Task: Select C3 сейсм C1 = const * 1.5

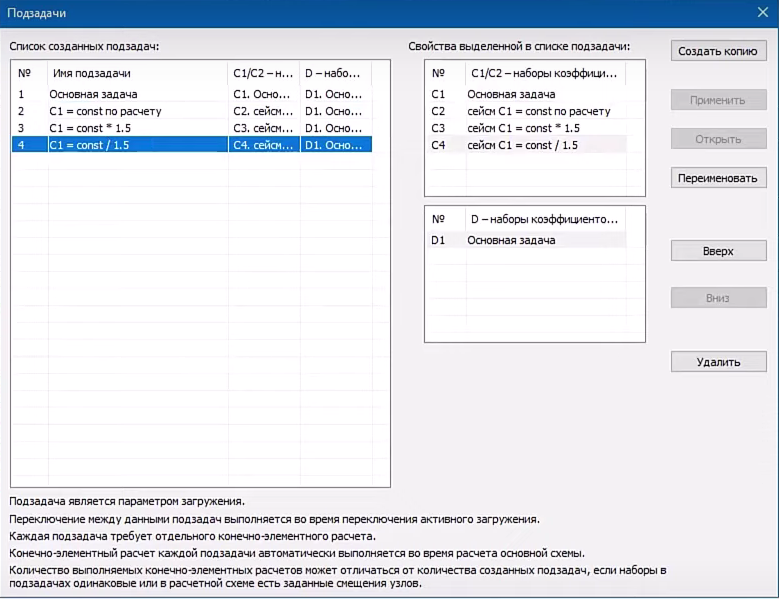Action: tap(523, 128)
